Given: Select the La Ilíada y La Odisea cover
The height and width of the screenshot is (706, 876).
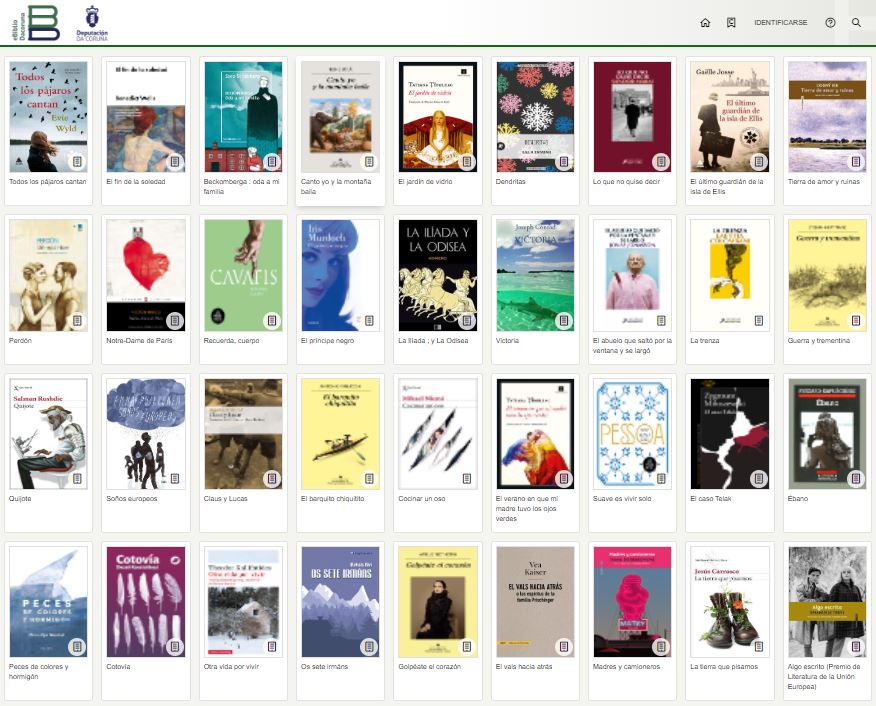Looking at the screenshot, I should [x=437, y=275].
